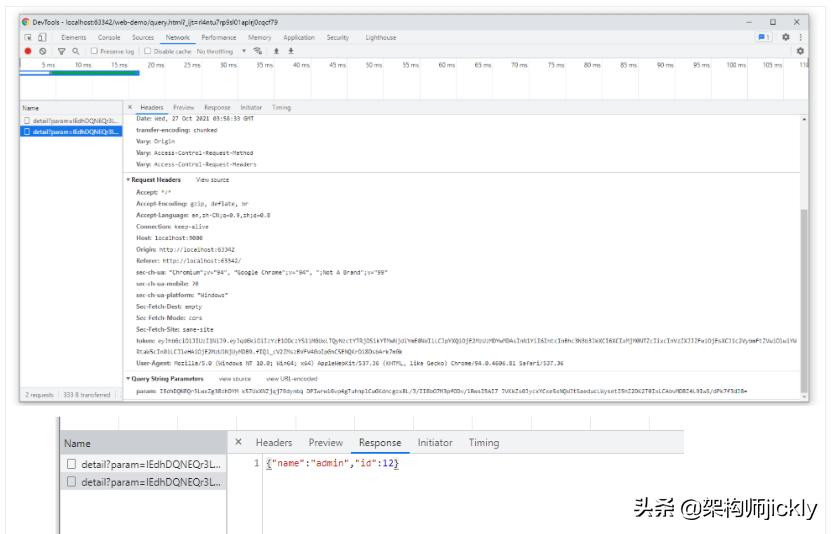
Task: Select Headers tab in upper details pane
Action: [x=152, y=107]
